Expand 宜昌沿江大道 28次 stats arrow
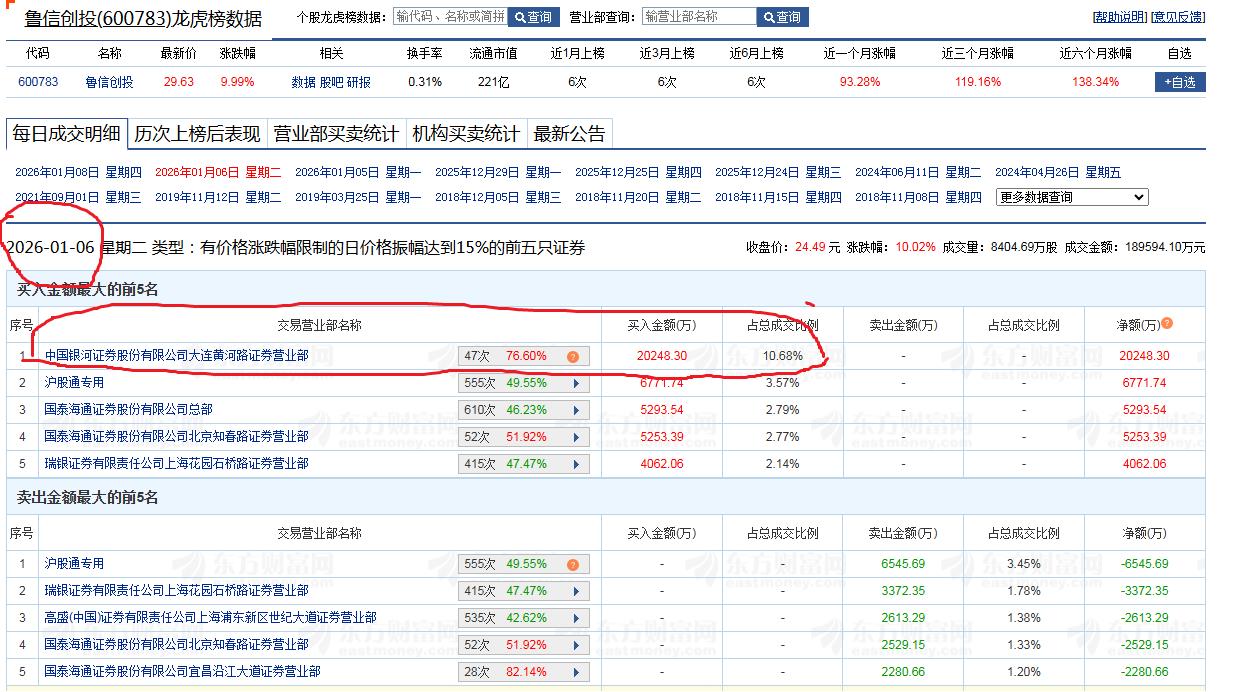 click(x=576, y=672)
